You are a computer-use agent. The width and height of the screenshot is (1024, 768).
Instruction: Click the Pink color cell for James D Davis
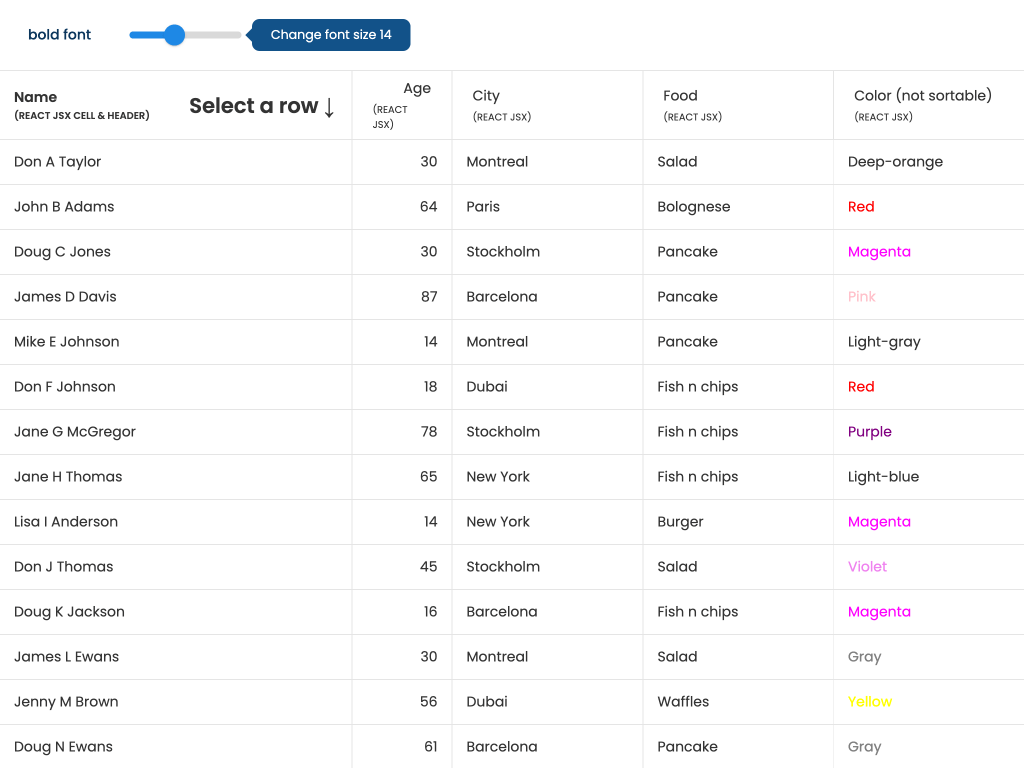(861, 297)
